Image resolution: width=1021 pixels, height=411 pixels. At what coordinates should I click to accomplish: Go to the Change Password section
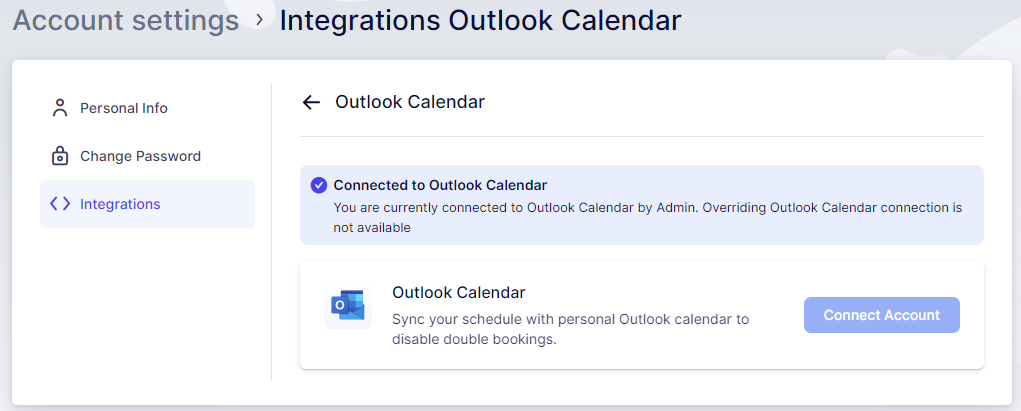[x=140, y=156]
